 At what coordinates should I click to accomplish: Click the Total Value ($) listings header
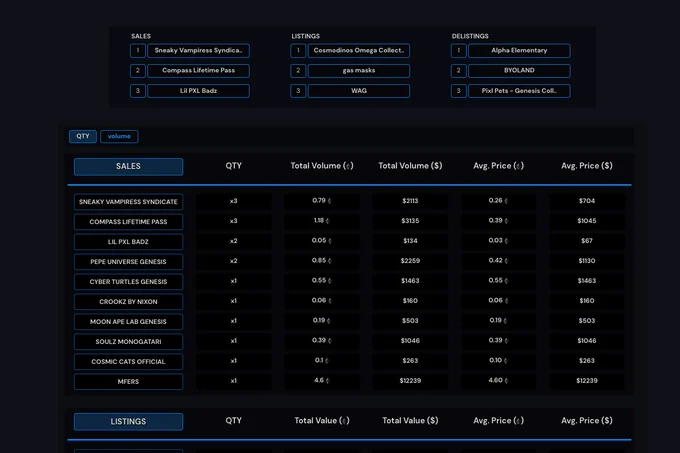[410, 420]
